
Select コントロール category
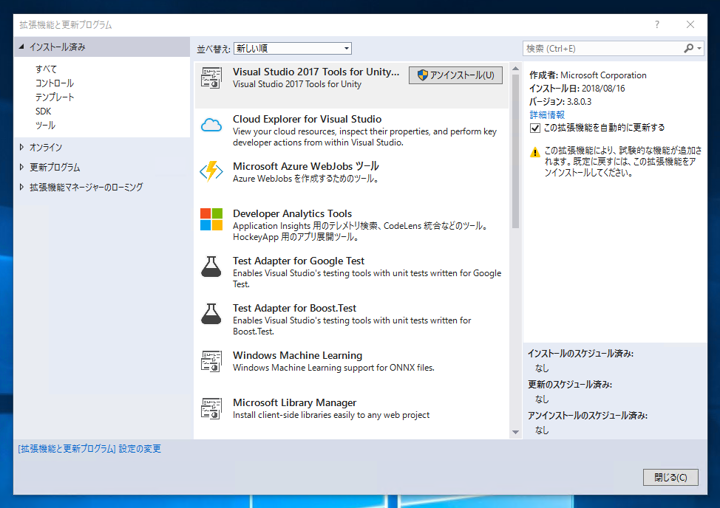[55, 83]
